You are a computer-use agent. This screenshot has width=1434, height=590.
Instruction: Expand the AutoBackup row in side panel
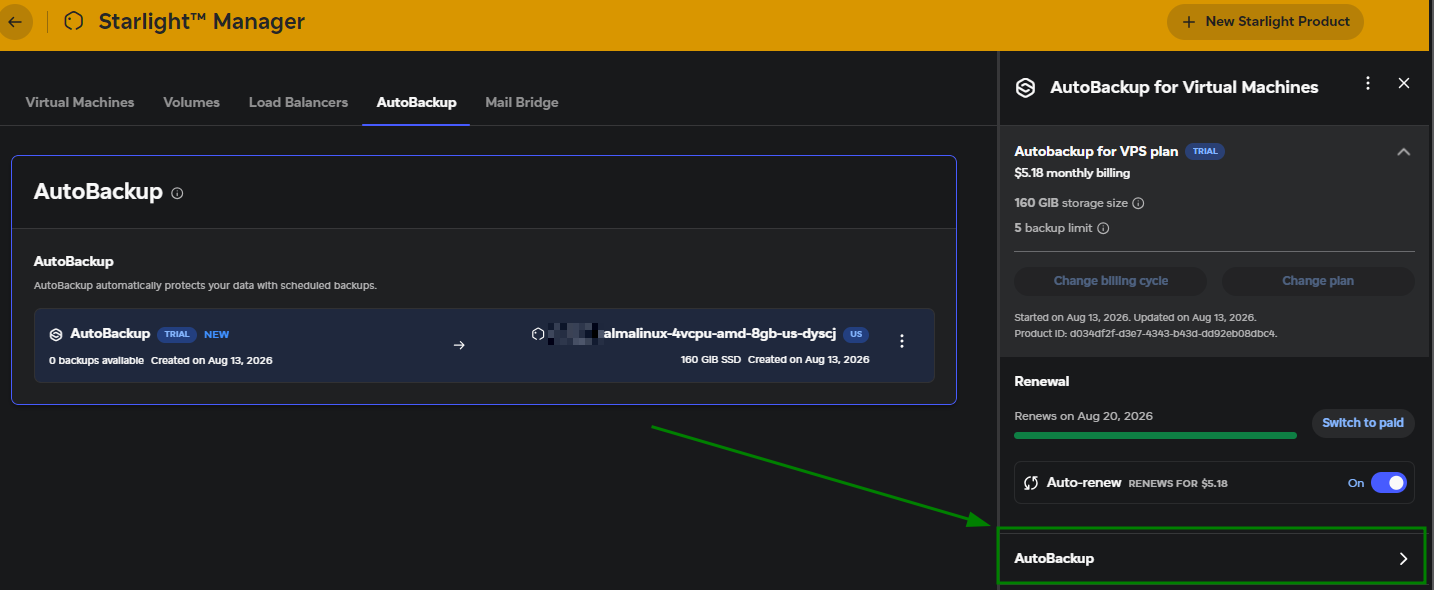(1214, 558)
